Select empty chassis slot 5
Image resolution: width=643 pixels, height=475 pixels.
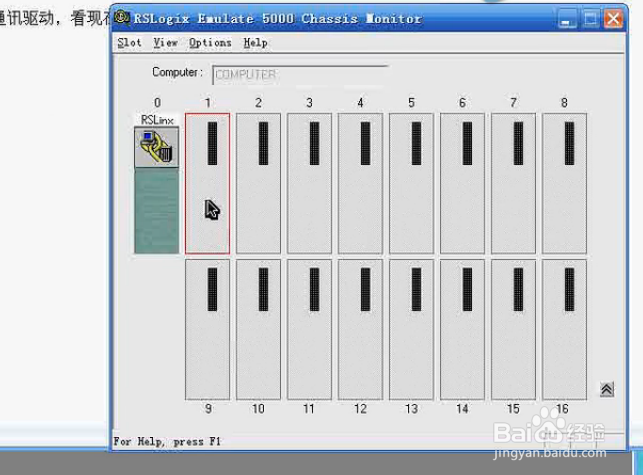tap(411, 183)
